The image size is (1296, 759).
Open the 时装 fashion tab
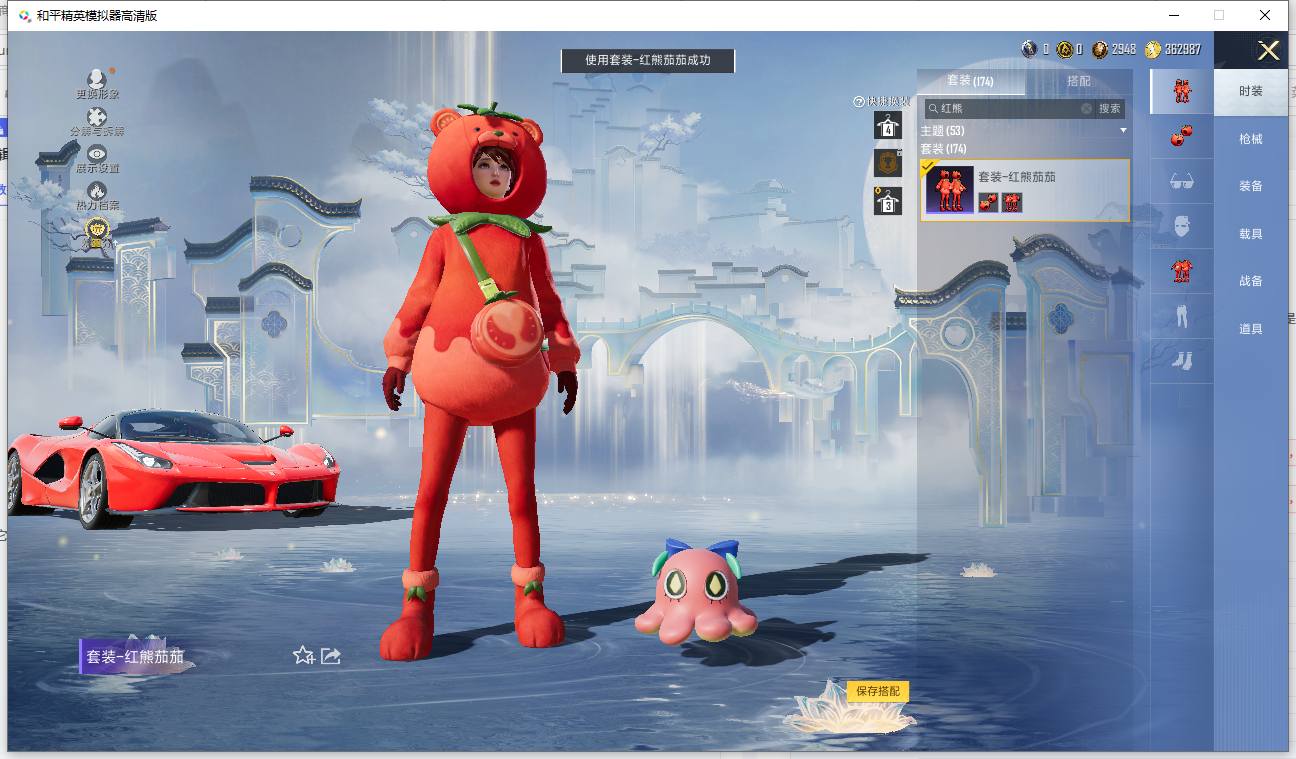(x=1251, y=91)
